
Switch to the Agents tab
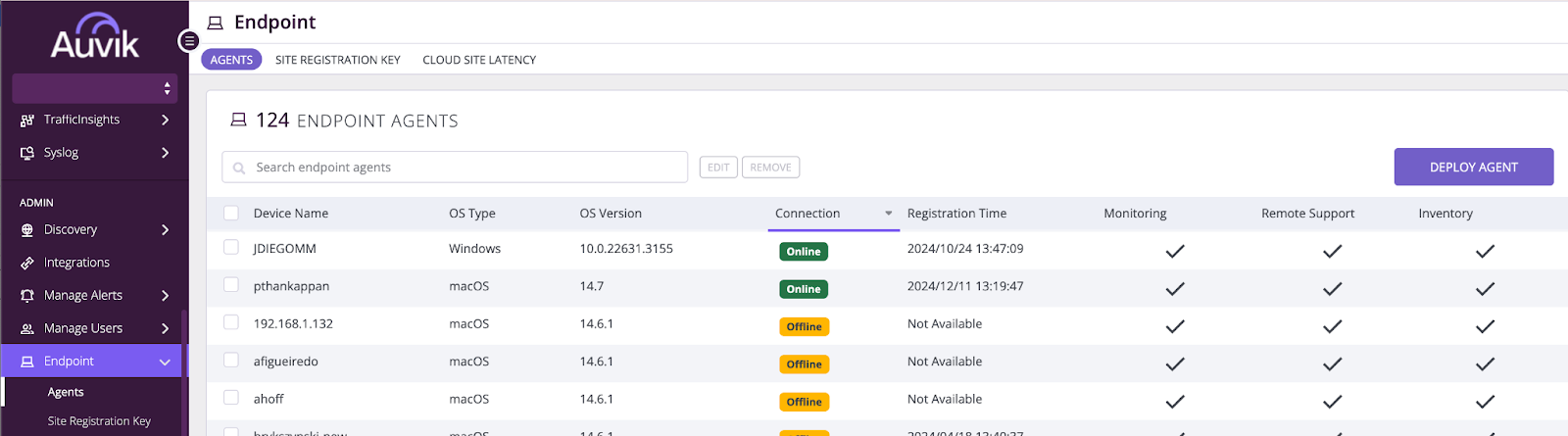[231, 60]
